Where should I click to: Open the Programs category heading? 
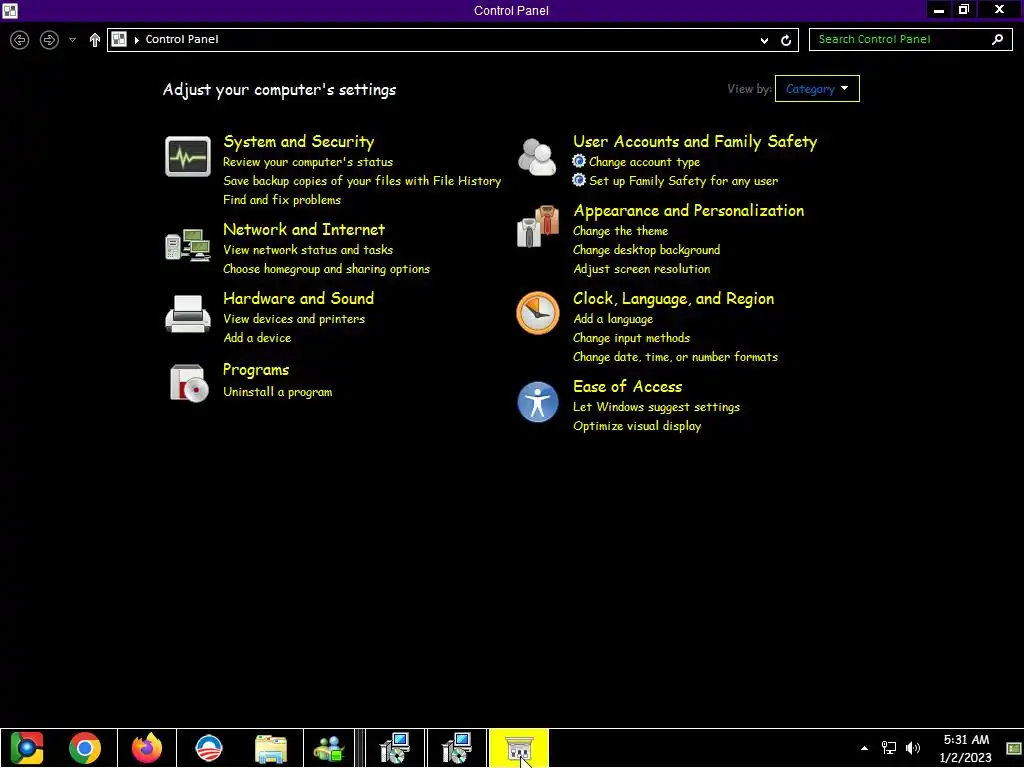click(x=255, y=370)
